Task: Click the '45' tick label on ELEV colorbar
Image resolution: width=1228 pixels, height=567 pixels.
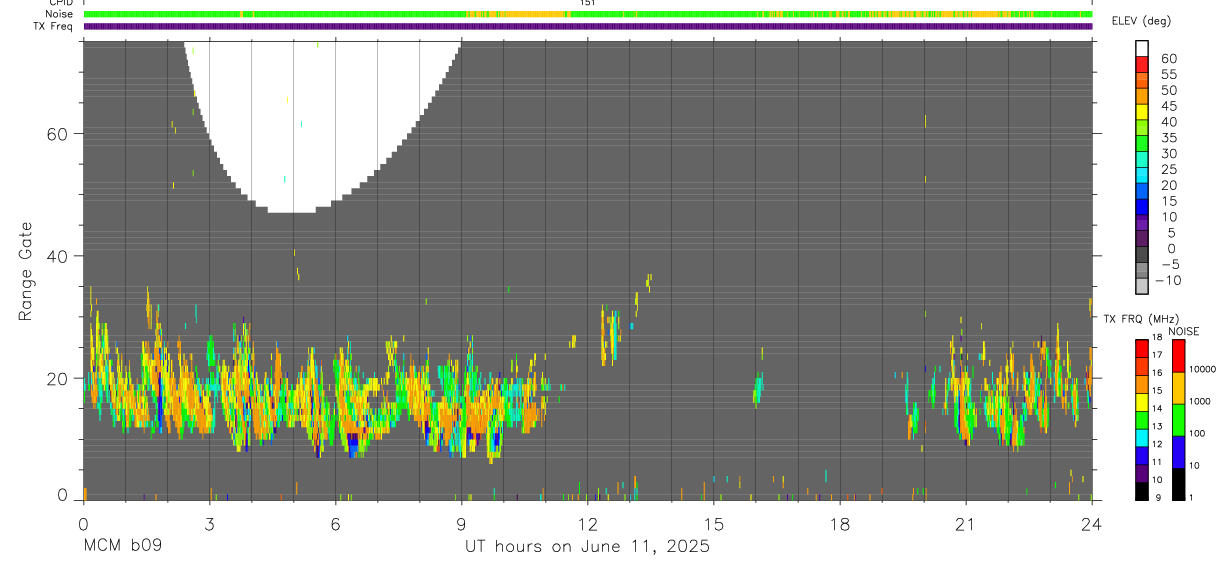Action: (x=1168, y=106)
